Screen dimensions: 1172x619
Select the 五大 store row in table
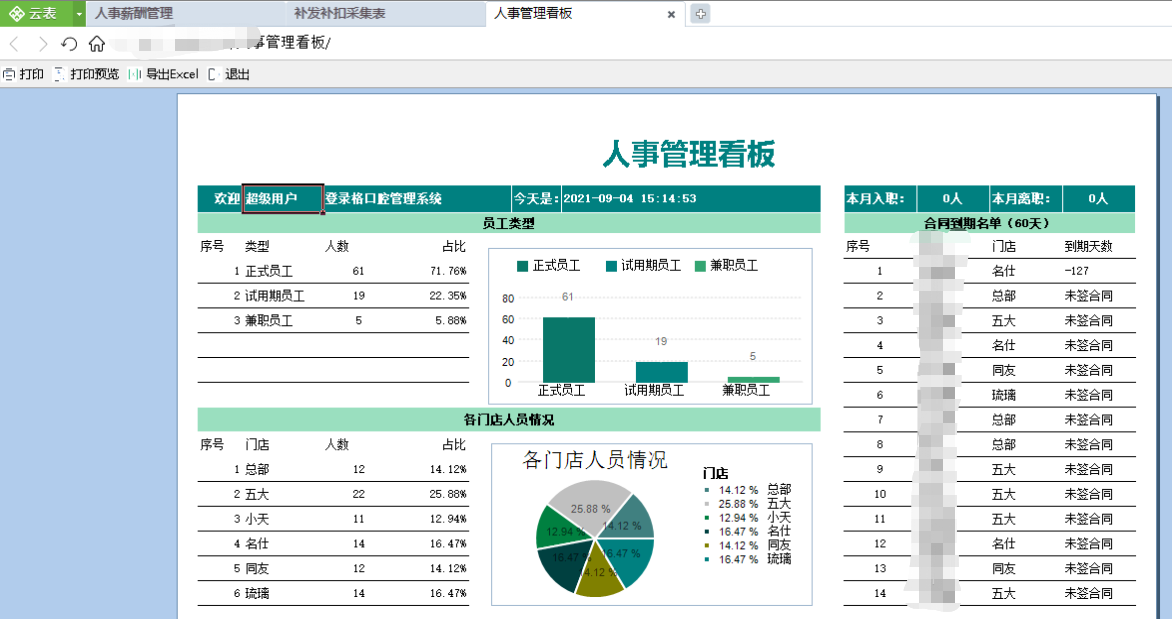tap(333, 494)
